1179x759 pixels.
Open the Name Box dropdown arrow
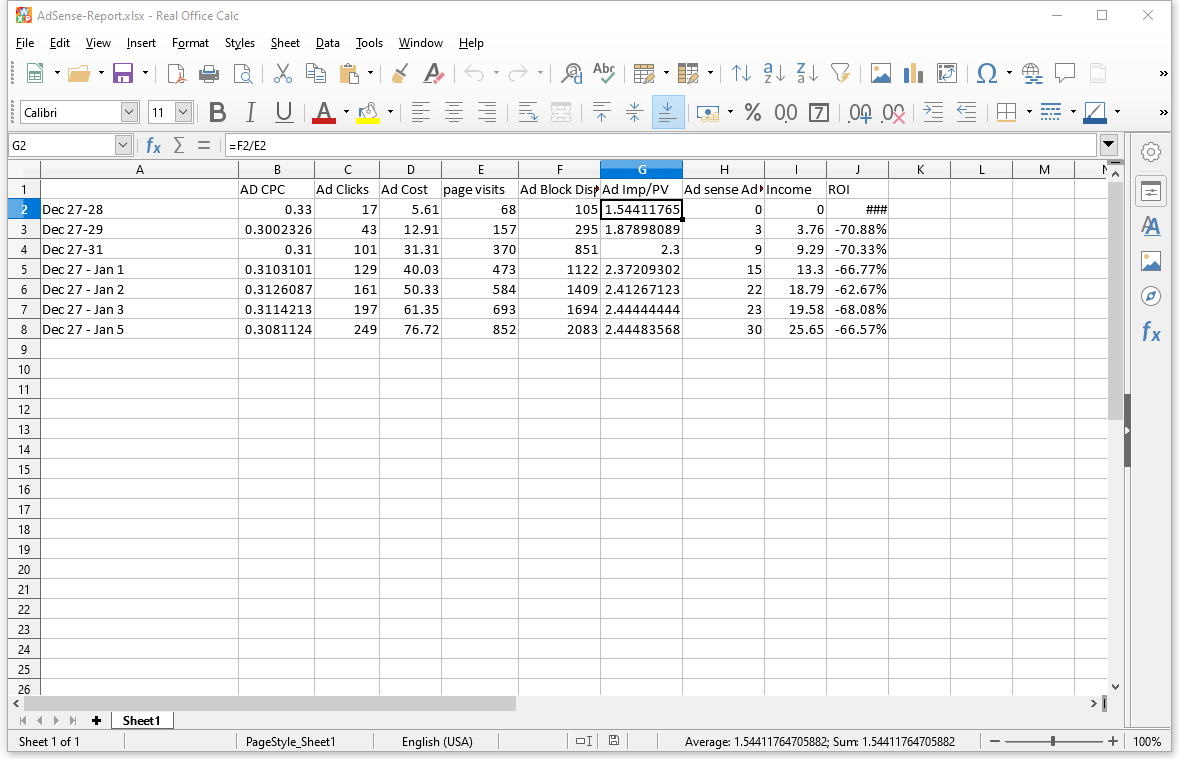(x=123, y=145)
